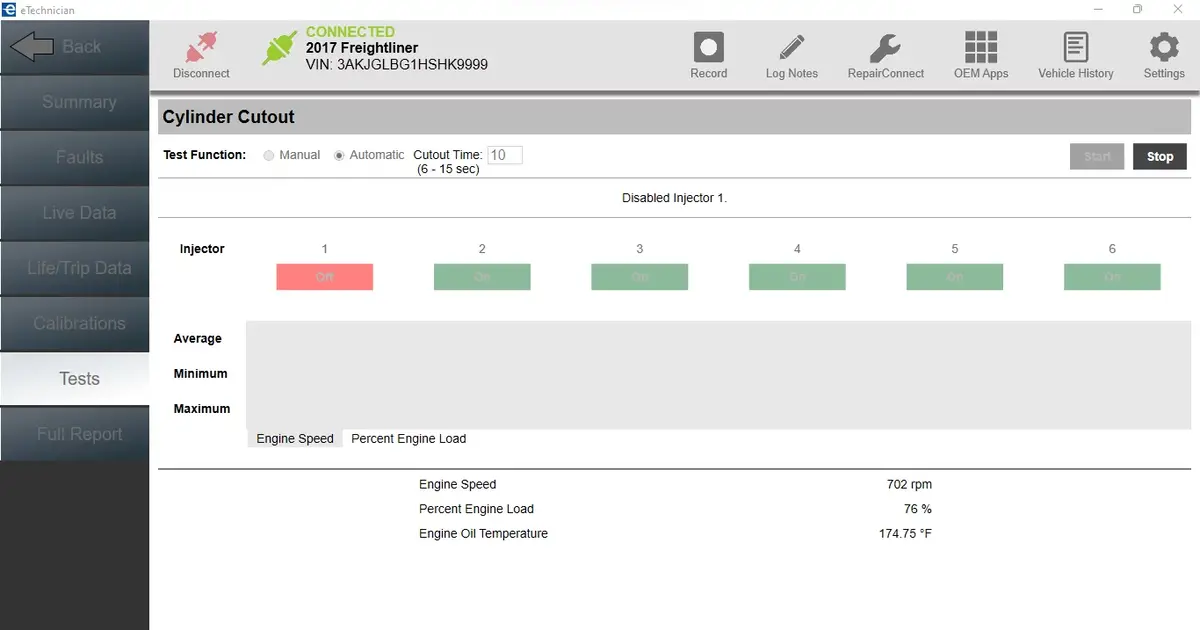Click the Test Function: label
The width and height of the screenshot is (1200, 630).
(205, 155)
